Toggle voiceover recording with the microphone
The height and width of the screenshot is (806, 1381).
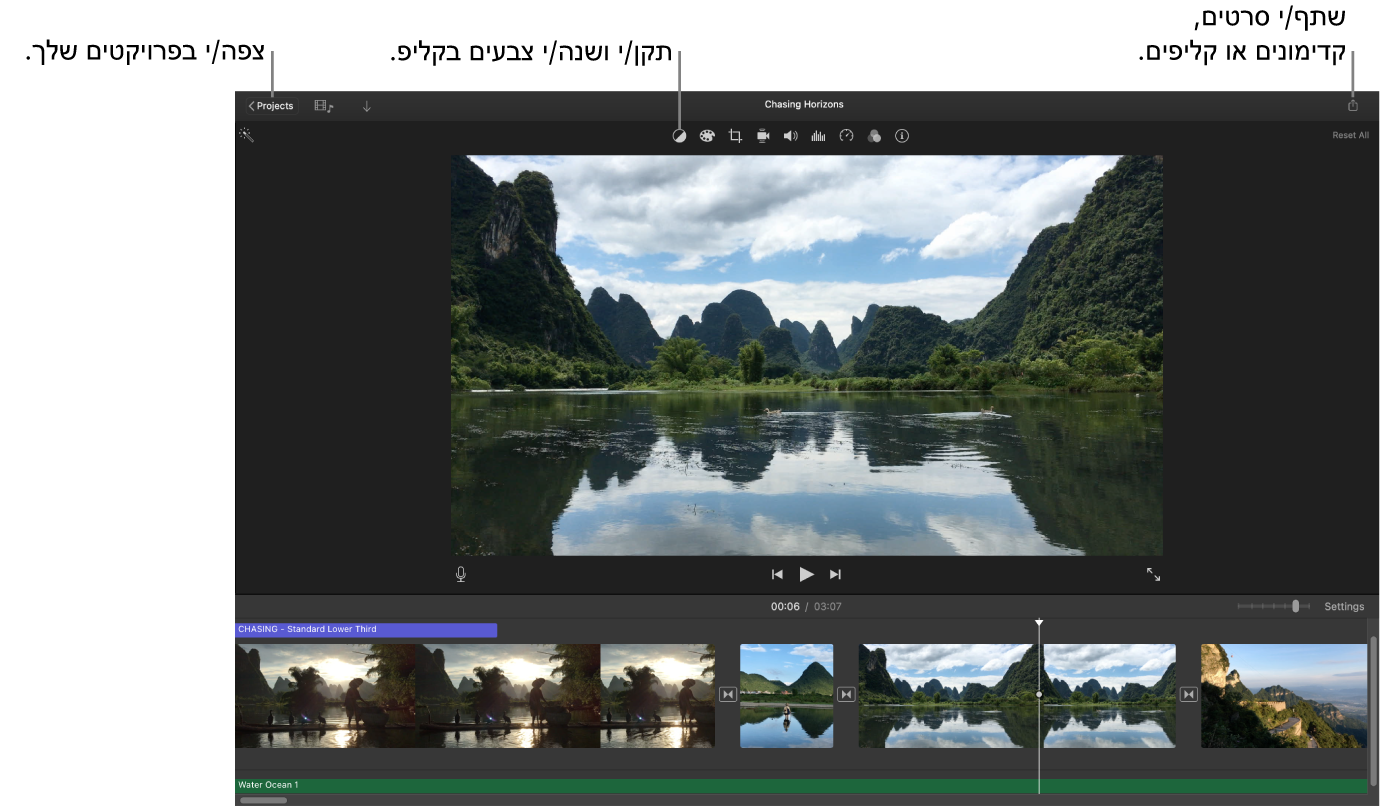[x=460, y=573]
